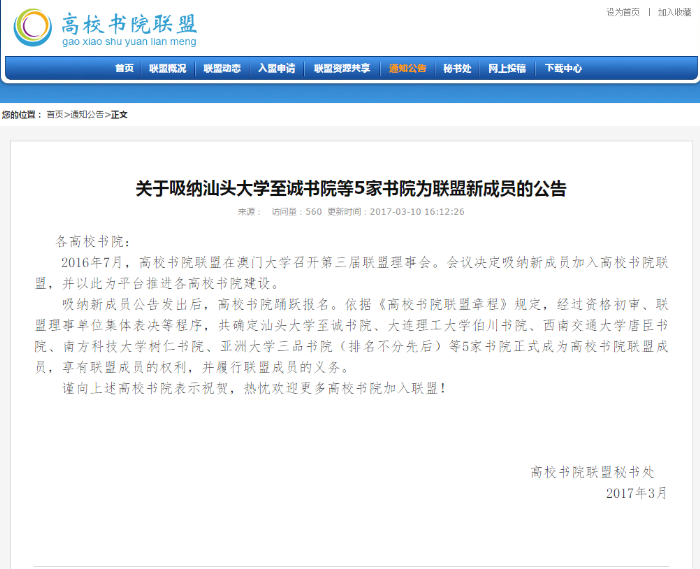
Task: Go to 联盟动态 in navigation bar
Action: coord(222,69)
